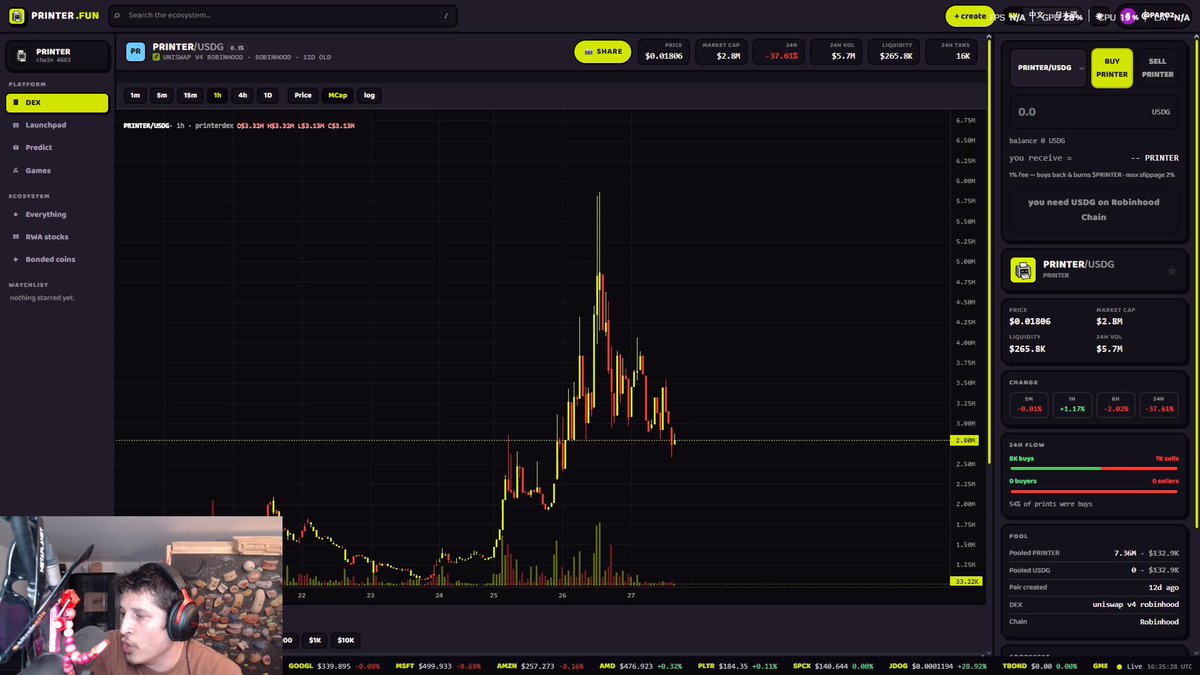Screen dimensions: 1200x675
Task: Switch chart to MCap mode
Action: (x=338, y=95)
